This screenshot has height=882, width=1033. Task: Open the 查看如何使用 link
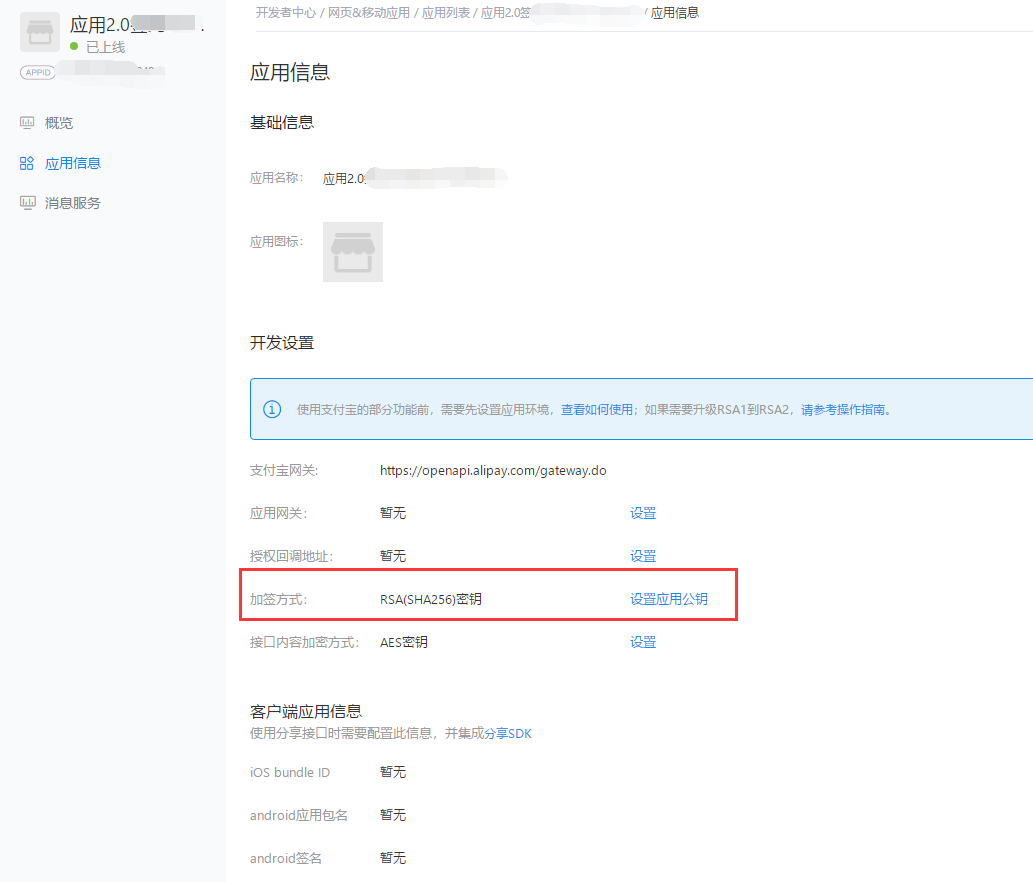pos(596,409)
